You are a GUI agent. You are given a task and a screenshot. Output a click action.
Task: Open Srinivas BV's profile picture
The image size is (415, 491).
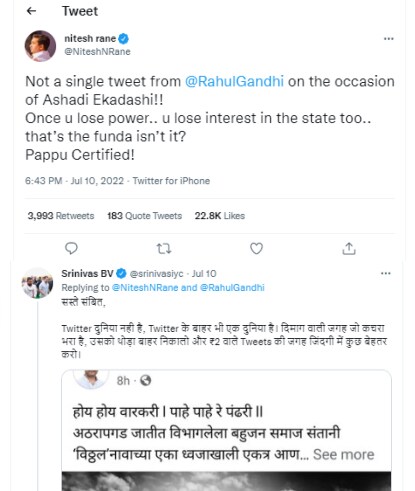pyautogui.click(x=37, y=283)
